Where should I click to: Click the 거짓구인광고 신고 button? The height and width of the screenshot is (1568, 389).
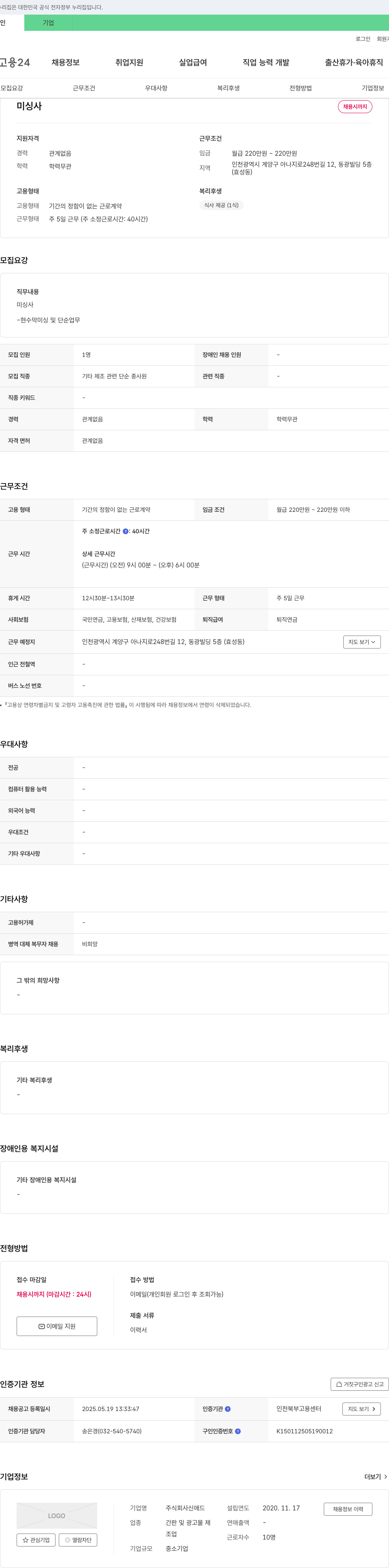360,1384
